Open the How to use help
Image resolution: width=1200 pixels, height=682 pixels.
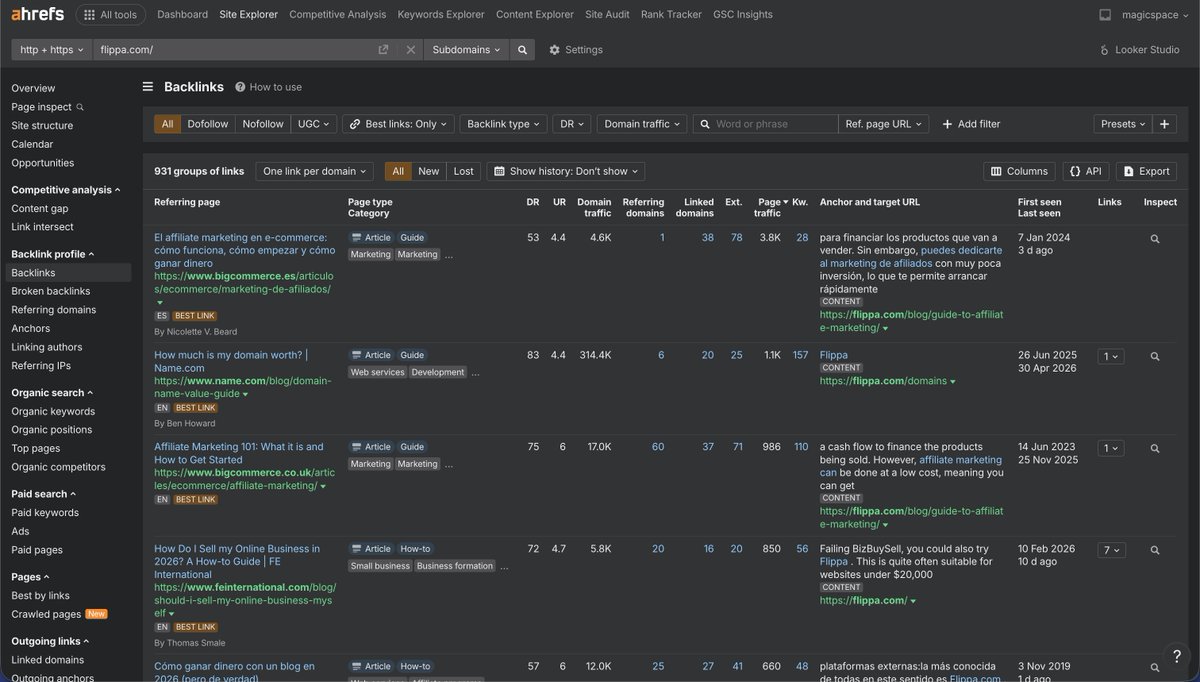pyautogui.click(x=268, y=87)
